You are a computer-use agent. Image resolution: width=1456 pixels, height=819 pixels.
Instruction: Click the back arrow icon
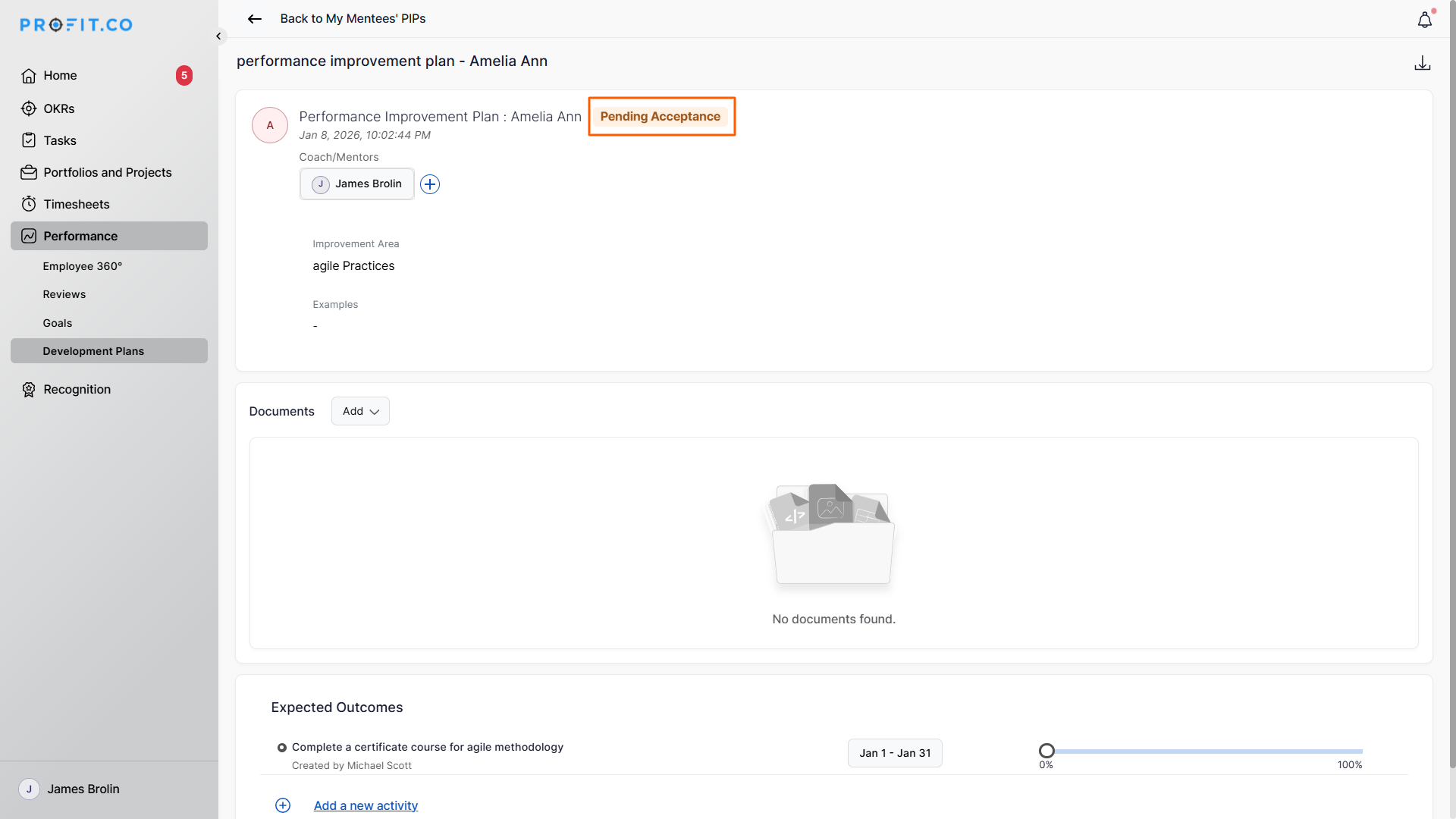click(x=255, y=19)
